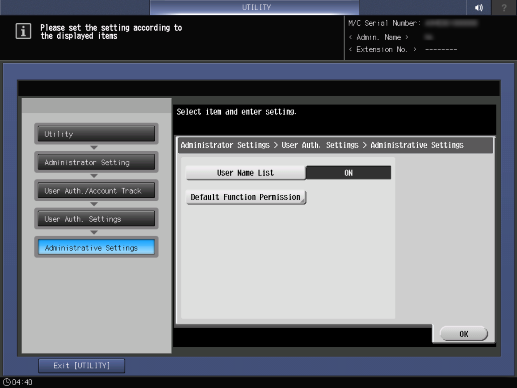Click the Extension No. label
The width and height of the screenshot is (517, 388).
click(382, 49)
